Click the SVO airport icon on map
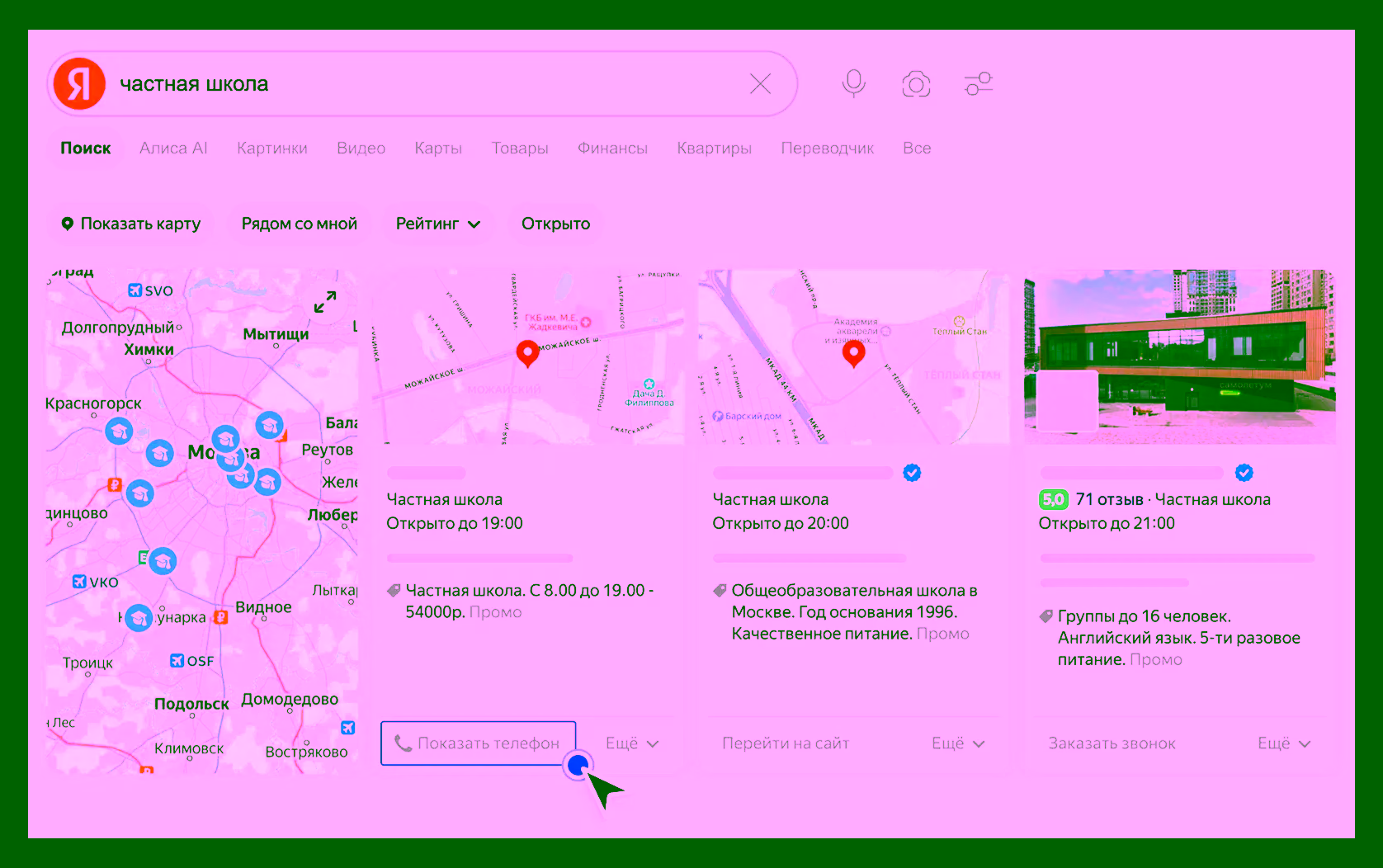This screenshot has width=1383, height=868. [135, 290]
